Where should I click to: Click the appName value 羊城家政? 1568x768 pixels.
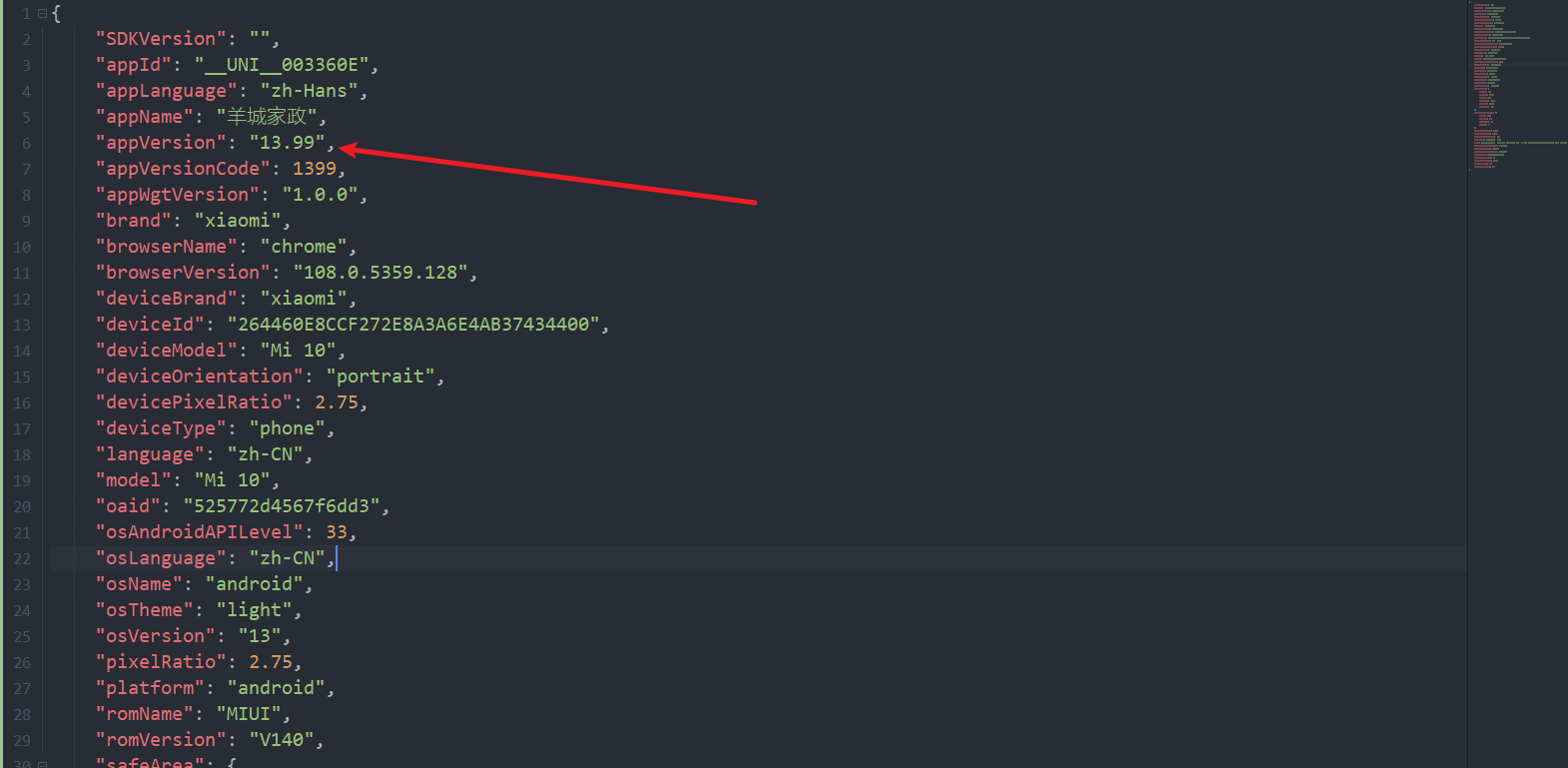tap(267, 117)
